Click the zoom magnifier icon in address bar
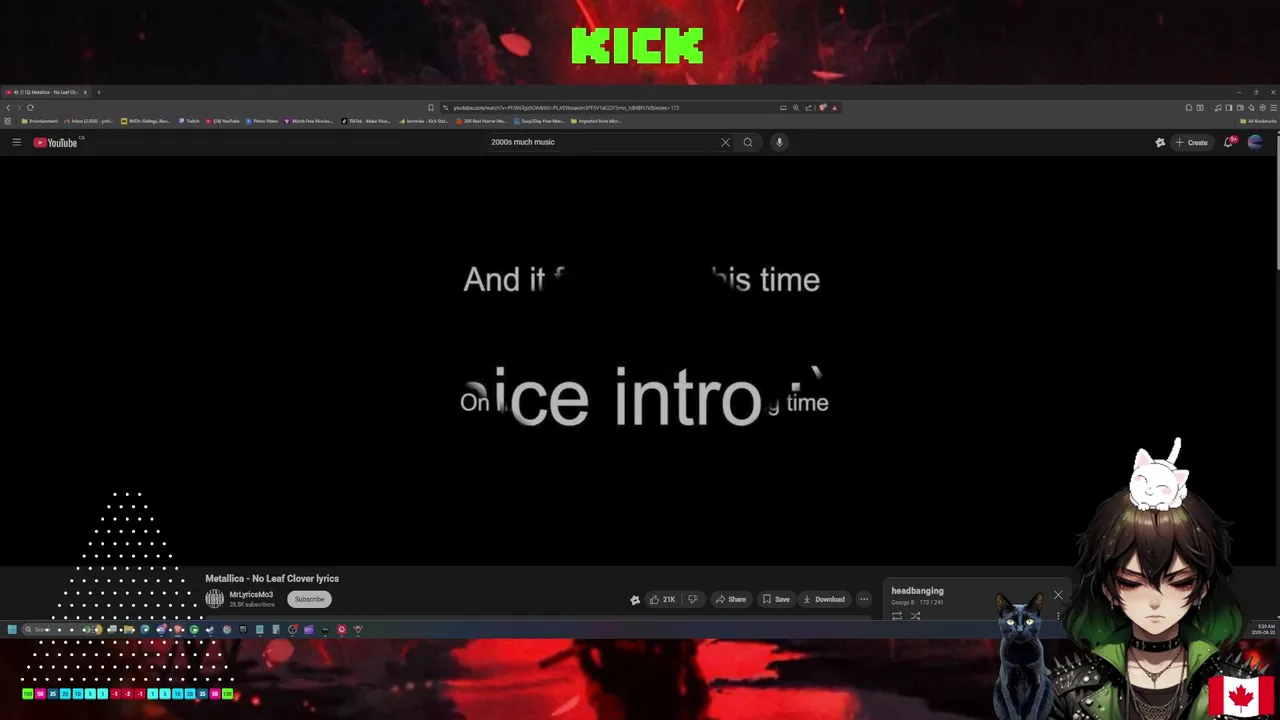Viewport: 1280px width, 720px height. pyautogui.click(x=796, y=107)
